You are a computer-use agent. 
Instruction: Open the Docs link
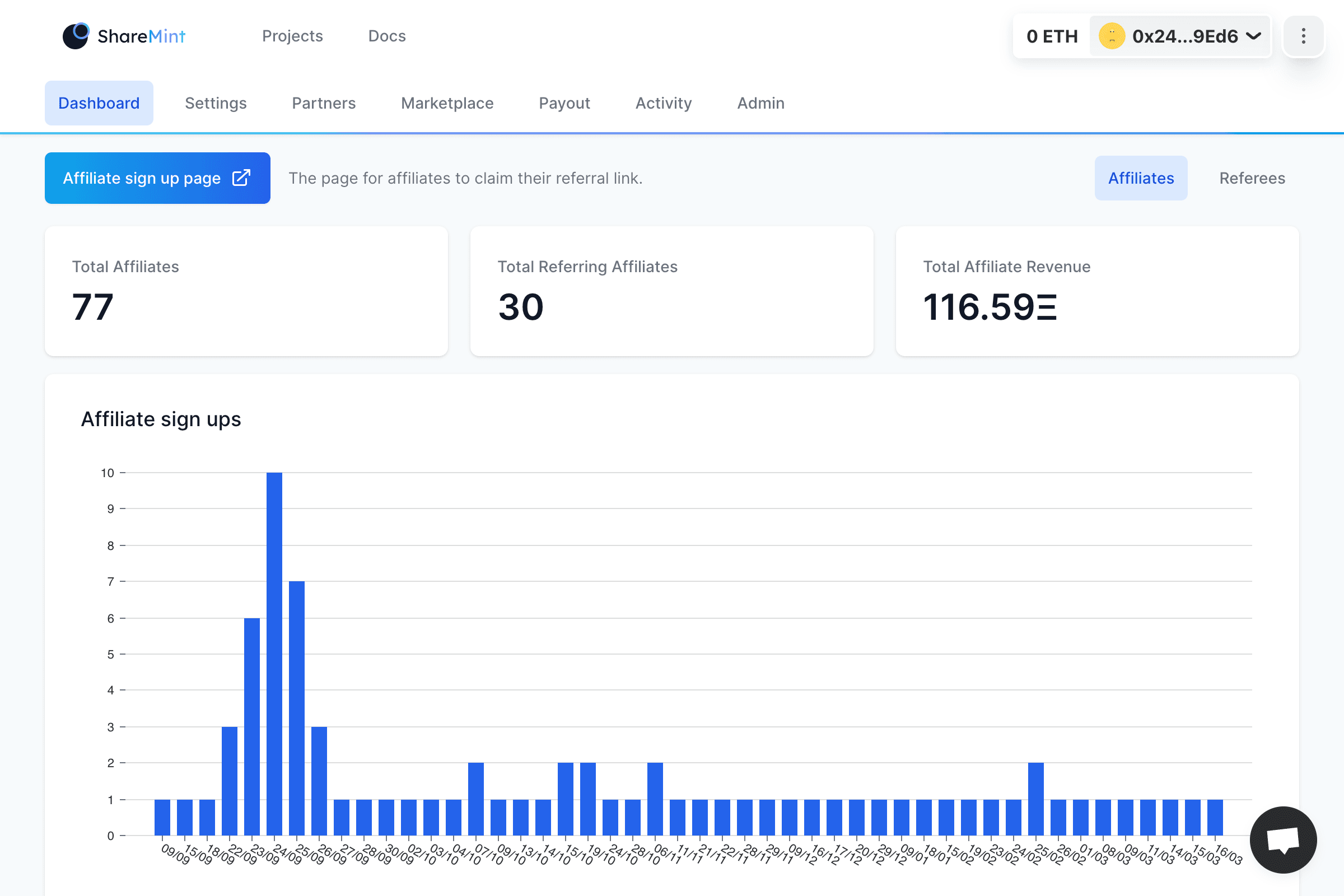click(x=387, y=36)
